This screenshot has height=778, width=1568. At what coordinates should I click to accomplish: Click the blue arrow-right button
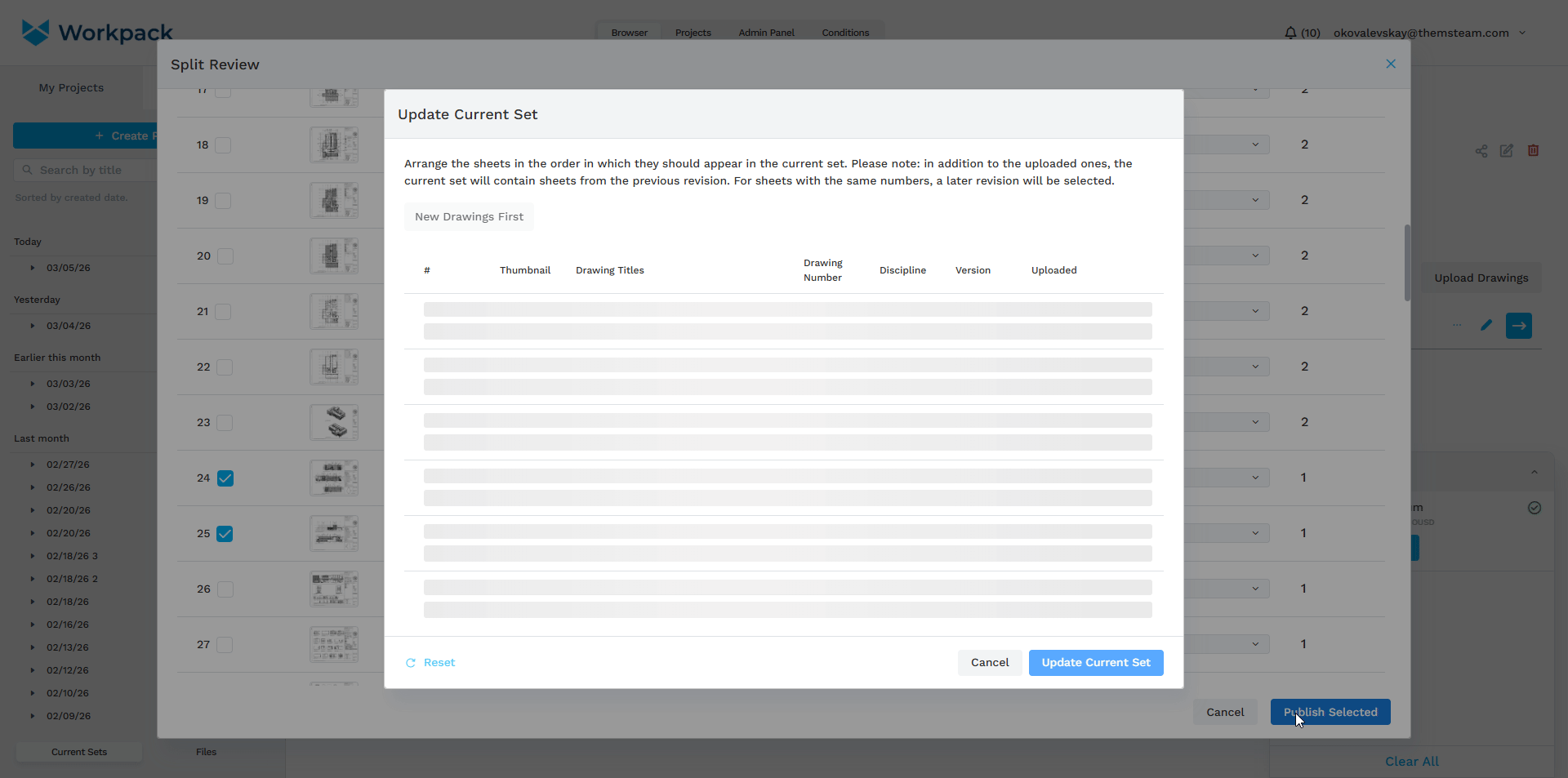coord(1518,326)
